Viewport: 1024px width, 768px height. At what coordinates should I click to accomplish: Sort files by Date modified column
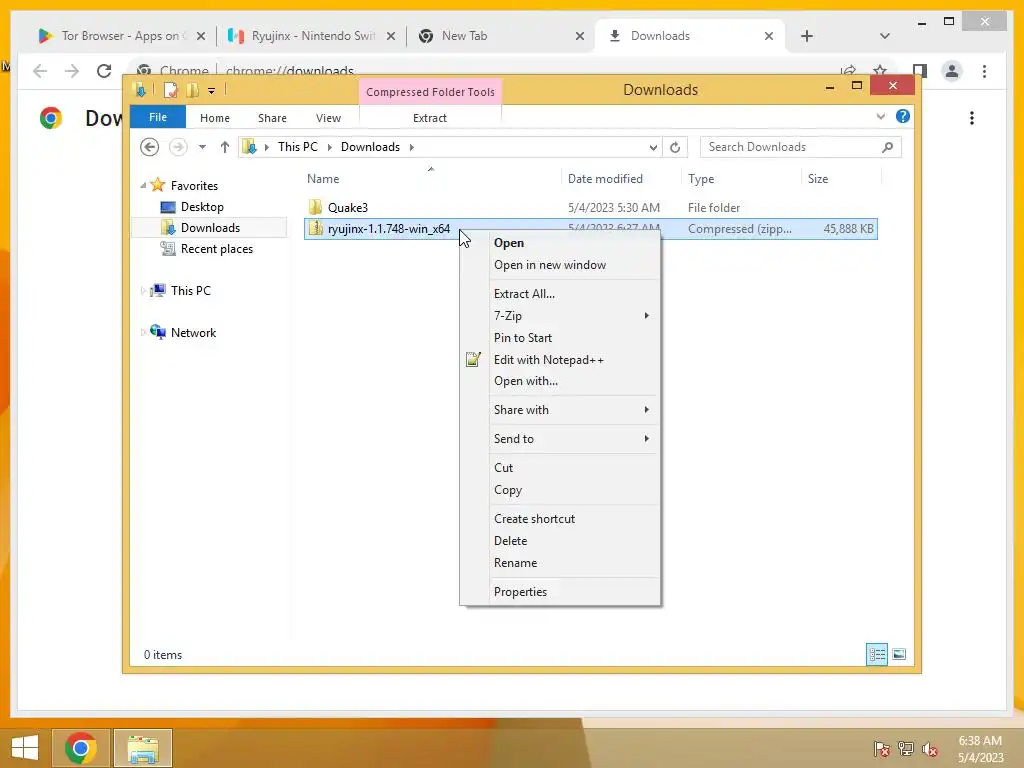click(605, 179)
